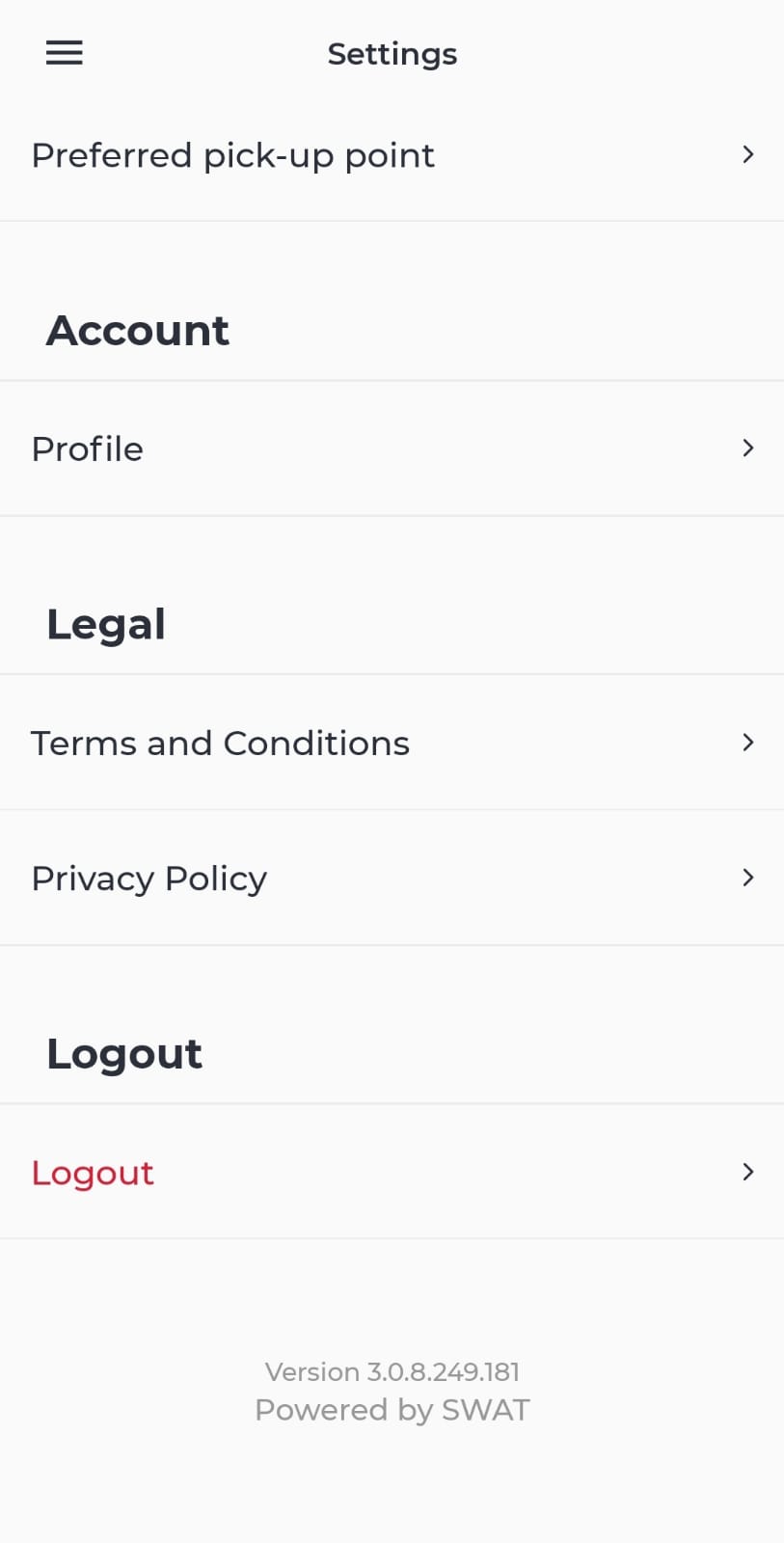Tap empty space in the Profile row
784x1543 pixels.
pyautogui.click(x=434, y=449)
